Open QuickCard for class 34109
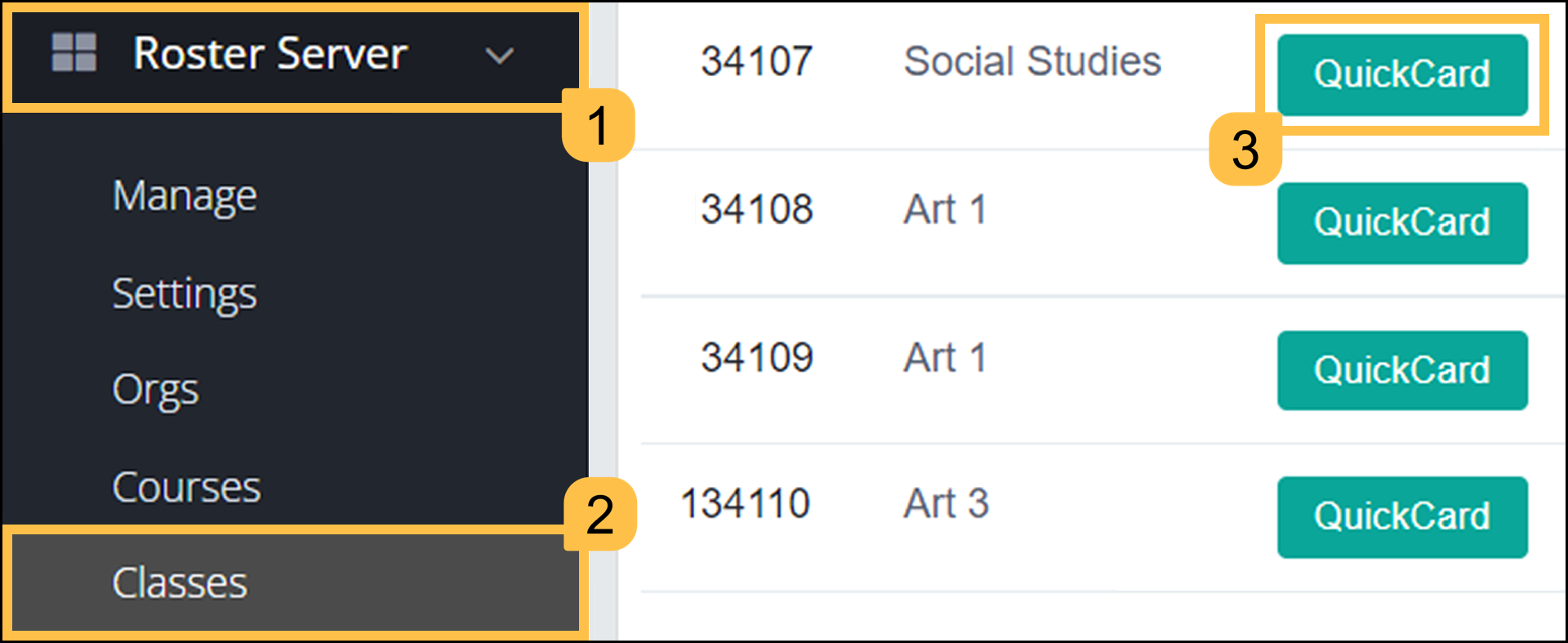Image resolution: width=1568 pixels, height=643 pixels. tap(1401, 370)
